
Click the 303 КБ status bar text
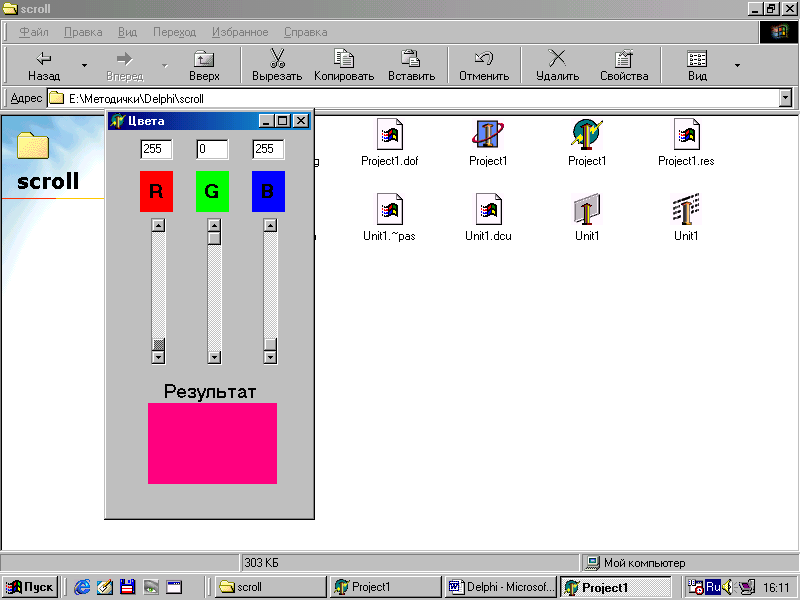click(x=261, y=563)
